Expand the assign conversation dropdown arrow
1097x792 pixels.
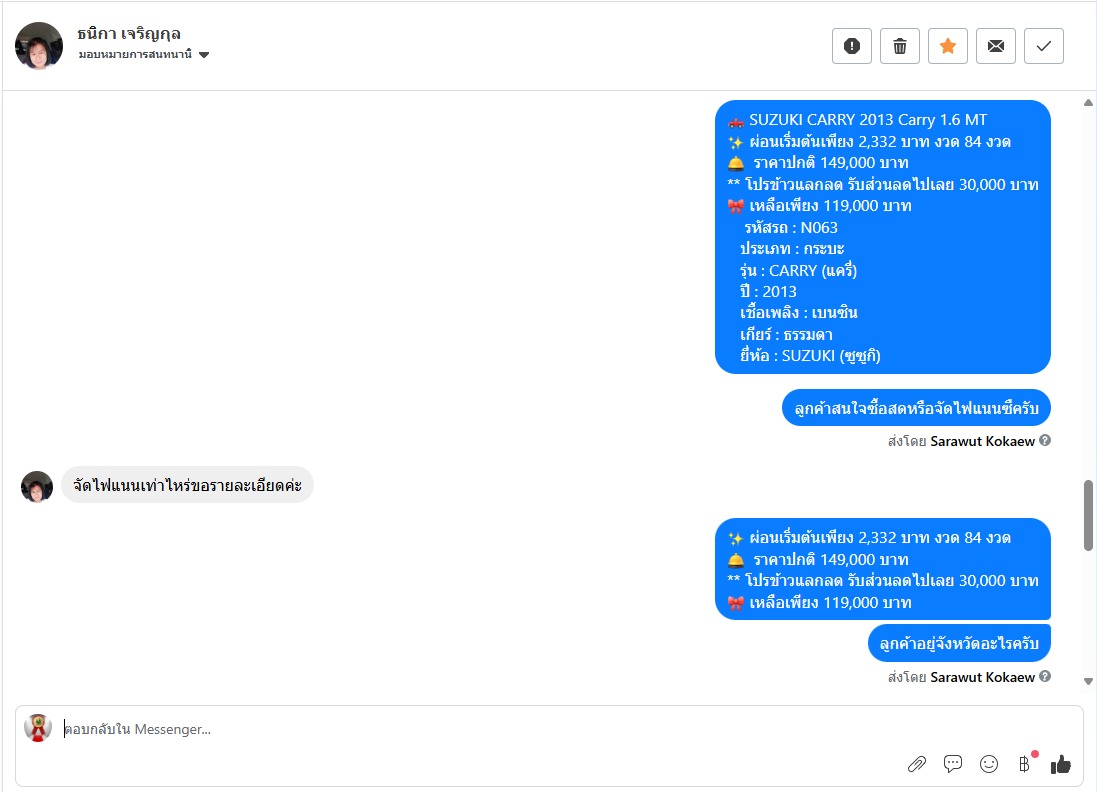pyautogui.click(x=204, y=55)
